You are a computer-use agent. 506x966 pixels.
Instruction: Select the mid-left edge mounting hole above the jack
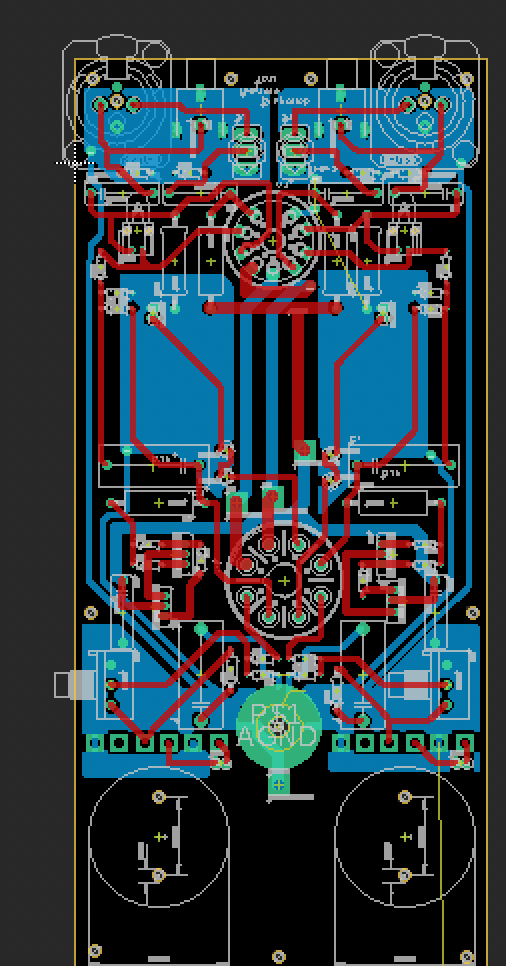click(x=91, y=613)
